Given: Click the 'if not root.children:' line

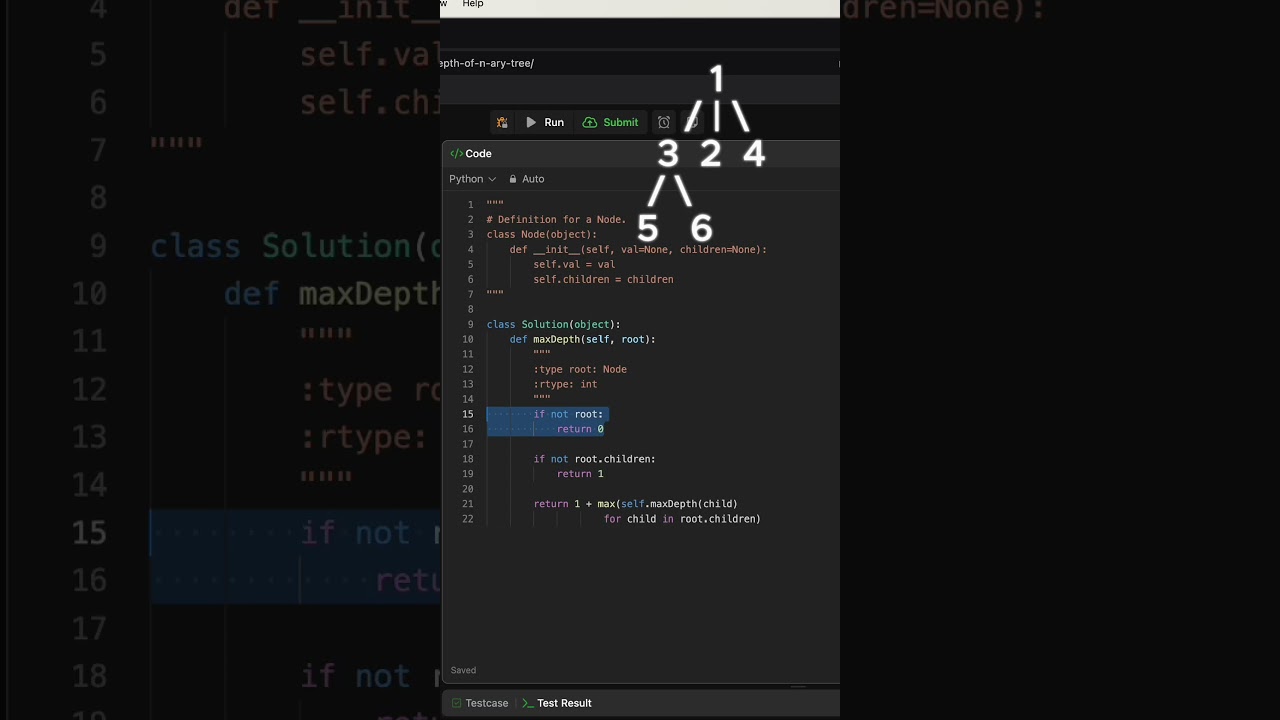Looking at the screenshot, I should pyautogui.click(x=594, y=459).
